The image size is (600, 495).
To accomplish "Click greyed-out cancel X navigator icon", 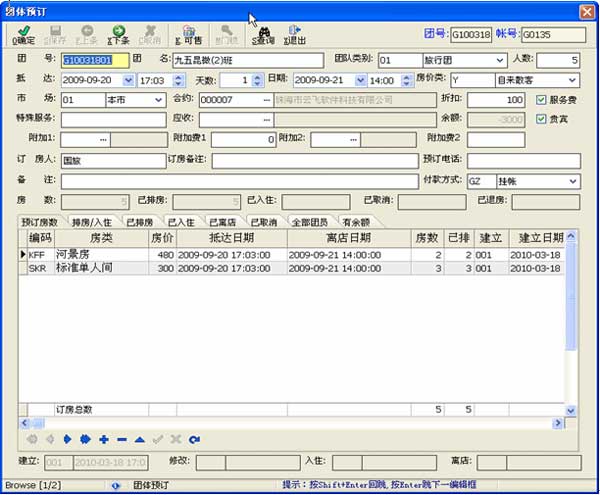I will click(176, 440).
